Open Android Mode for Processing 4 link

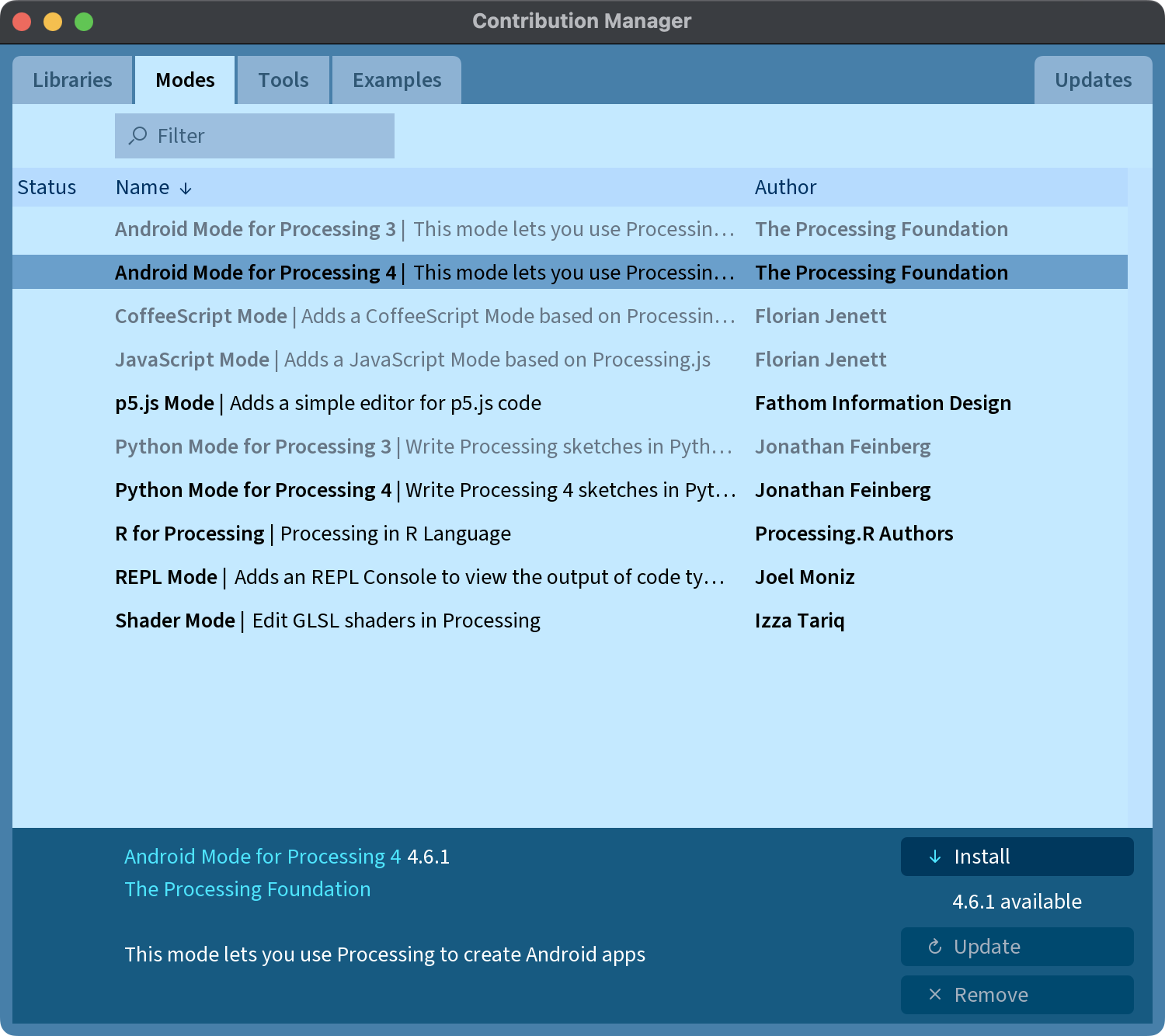263,857
